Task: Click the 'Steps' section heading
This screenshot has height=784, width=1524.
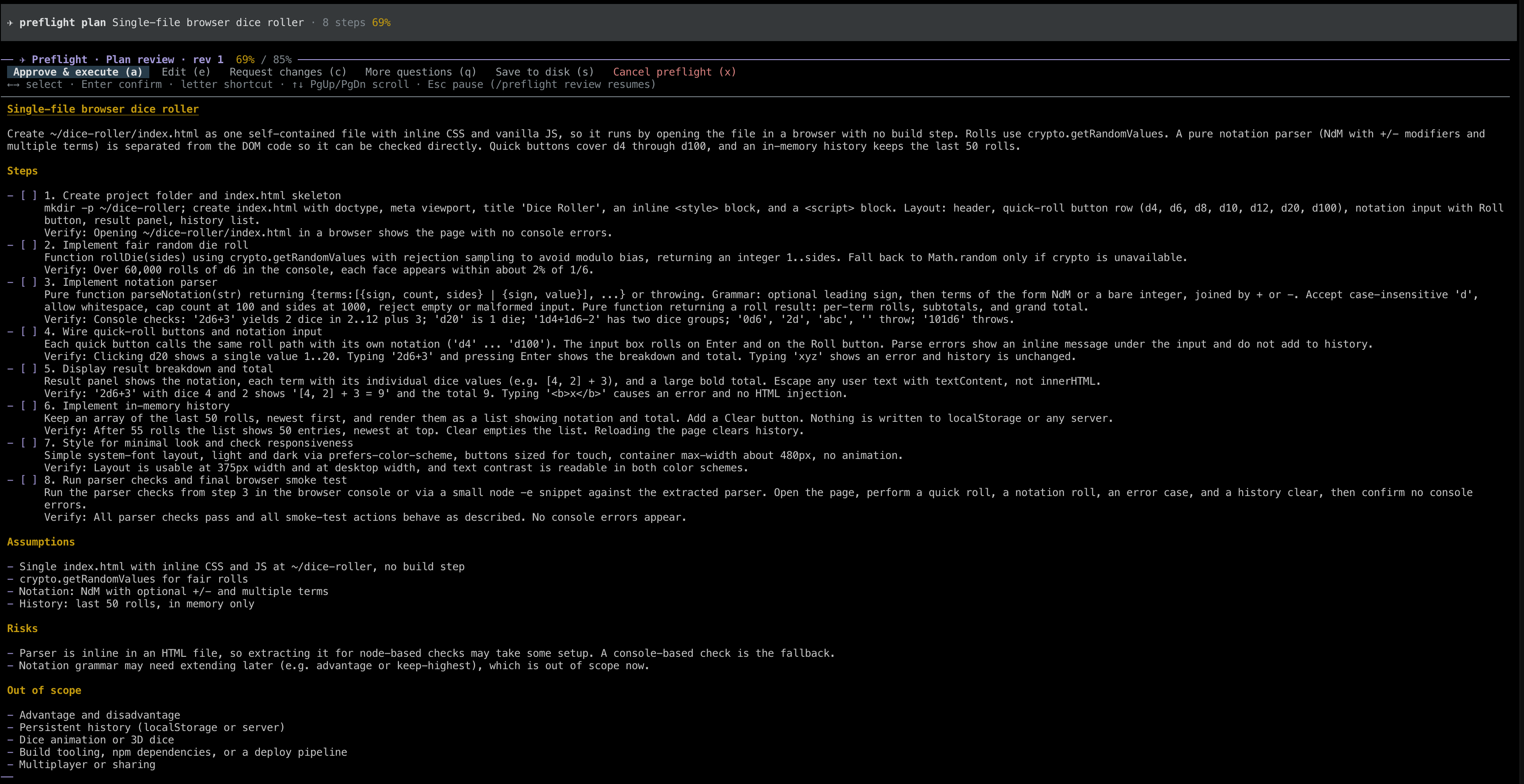Action: pos(23,170)
